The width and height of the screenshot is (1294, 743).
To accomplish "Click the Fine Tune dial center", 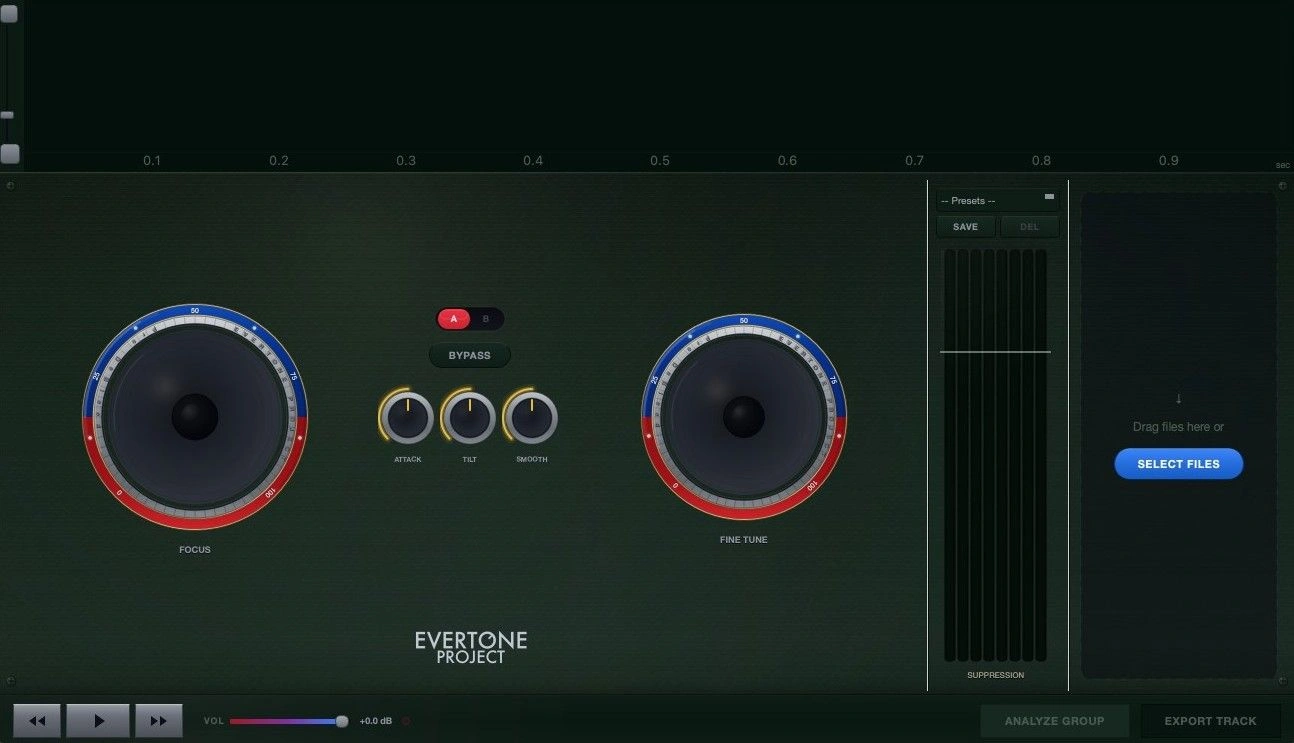I will pyautogui.click(x=744, y=417).
